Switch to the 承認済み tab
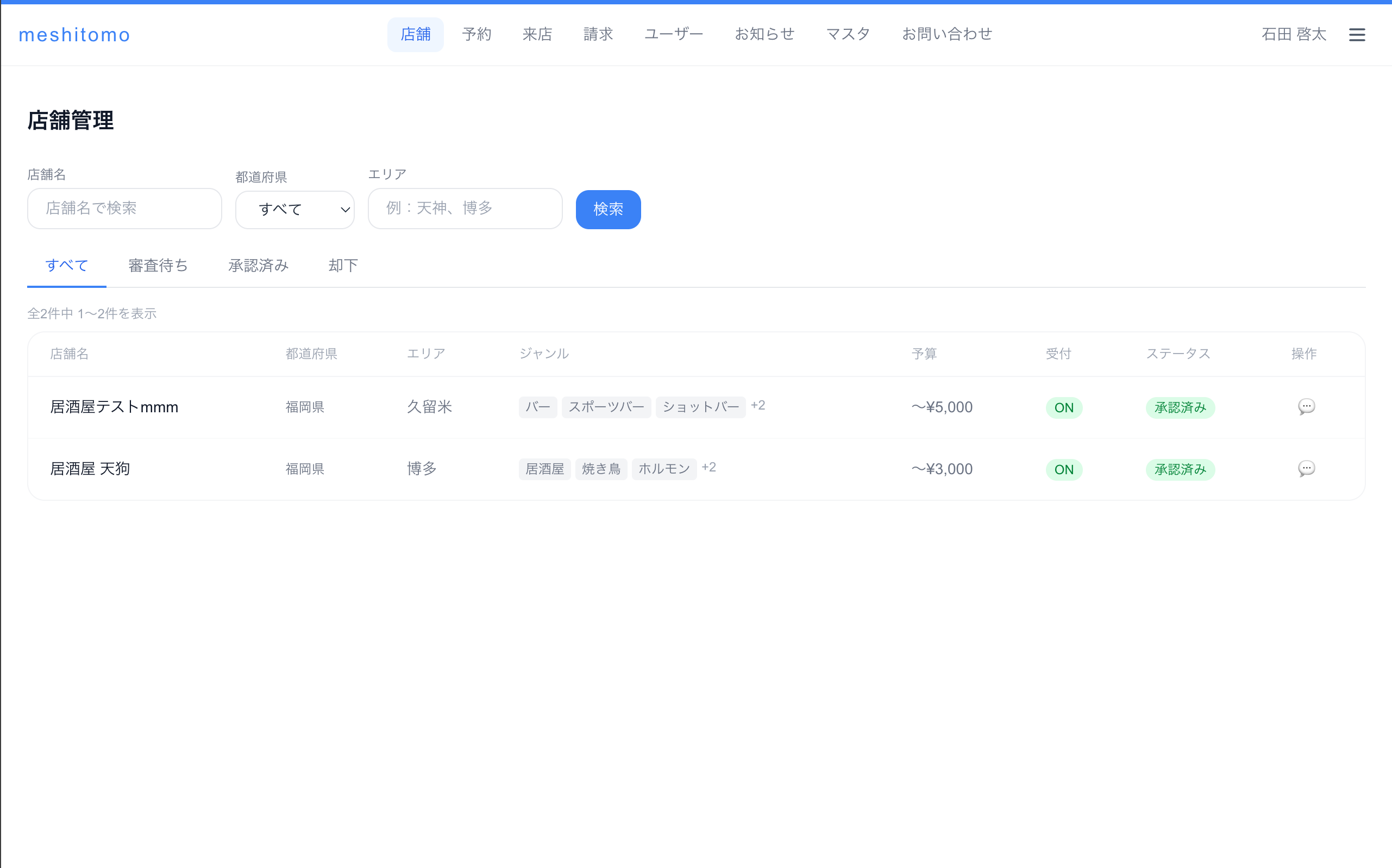Image resolution: width=1392 pixels, height=868 pixels. tap(259, 266)
